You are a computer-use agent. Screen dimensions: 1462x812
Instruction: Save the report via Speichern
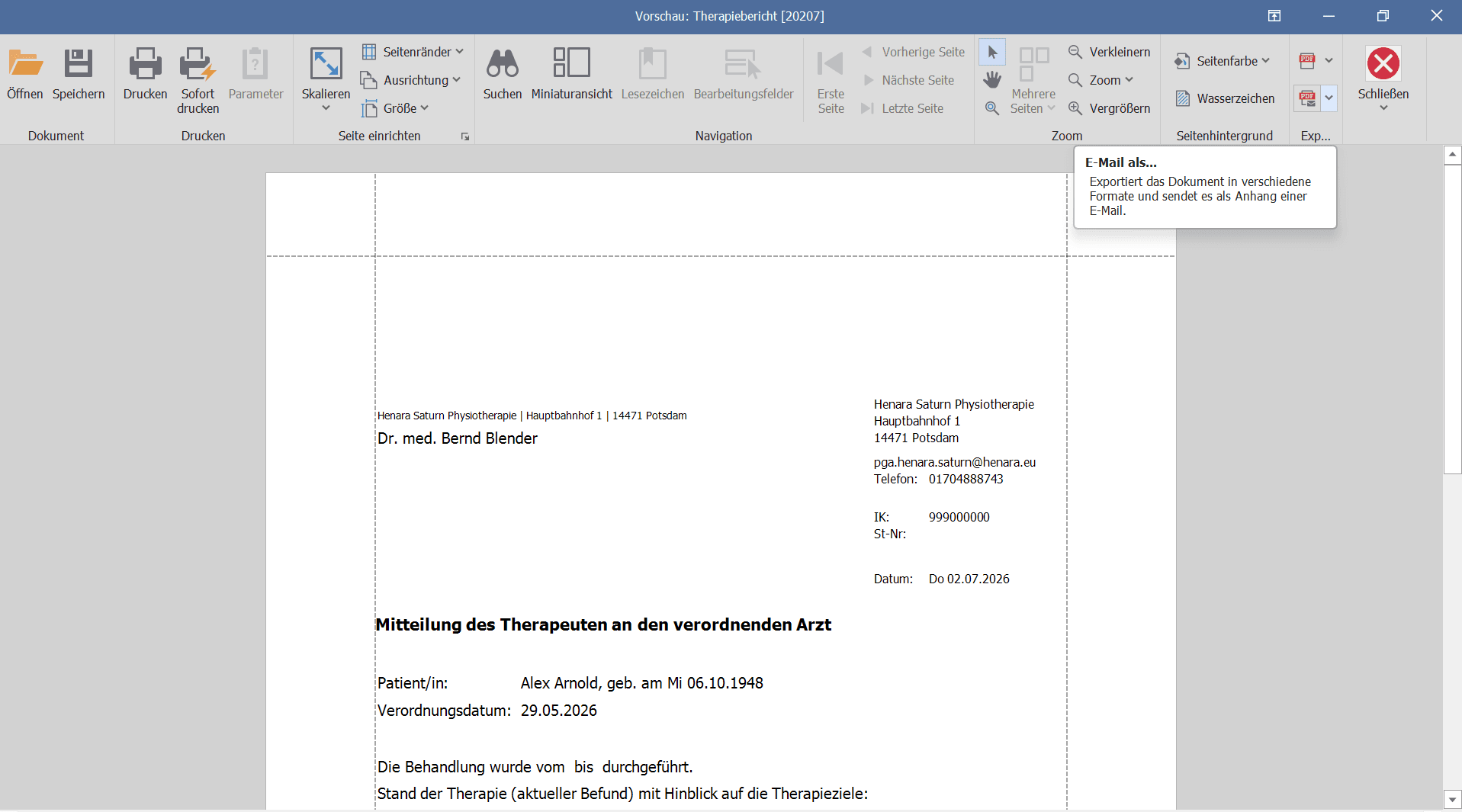(x=79, y=74)
